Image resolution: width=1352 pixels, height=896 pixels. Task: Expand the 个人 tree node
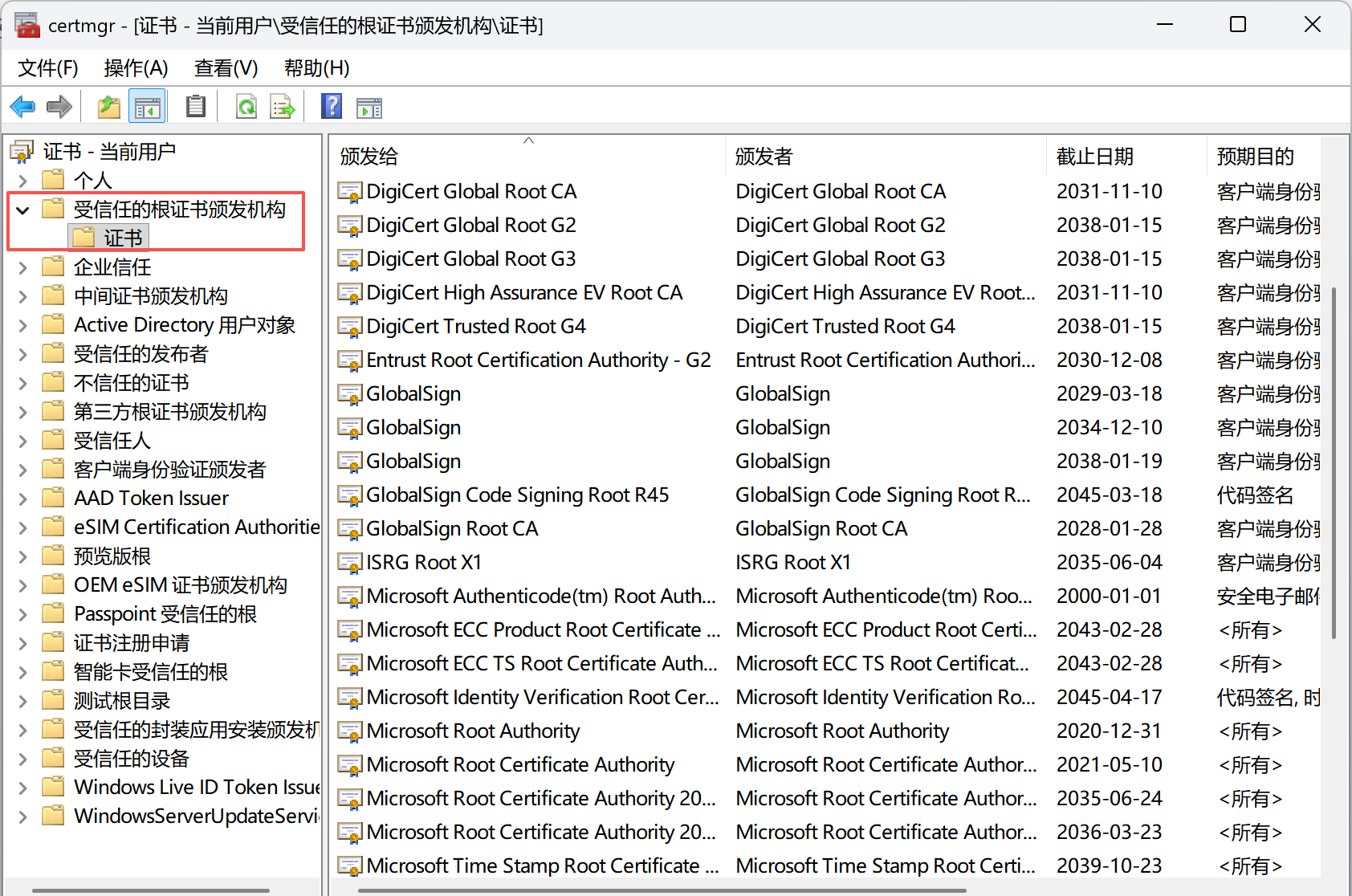point(22,181)
